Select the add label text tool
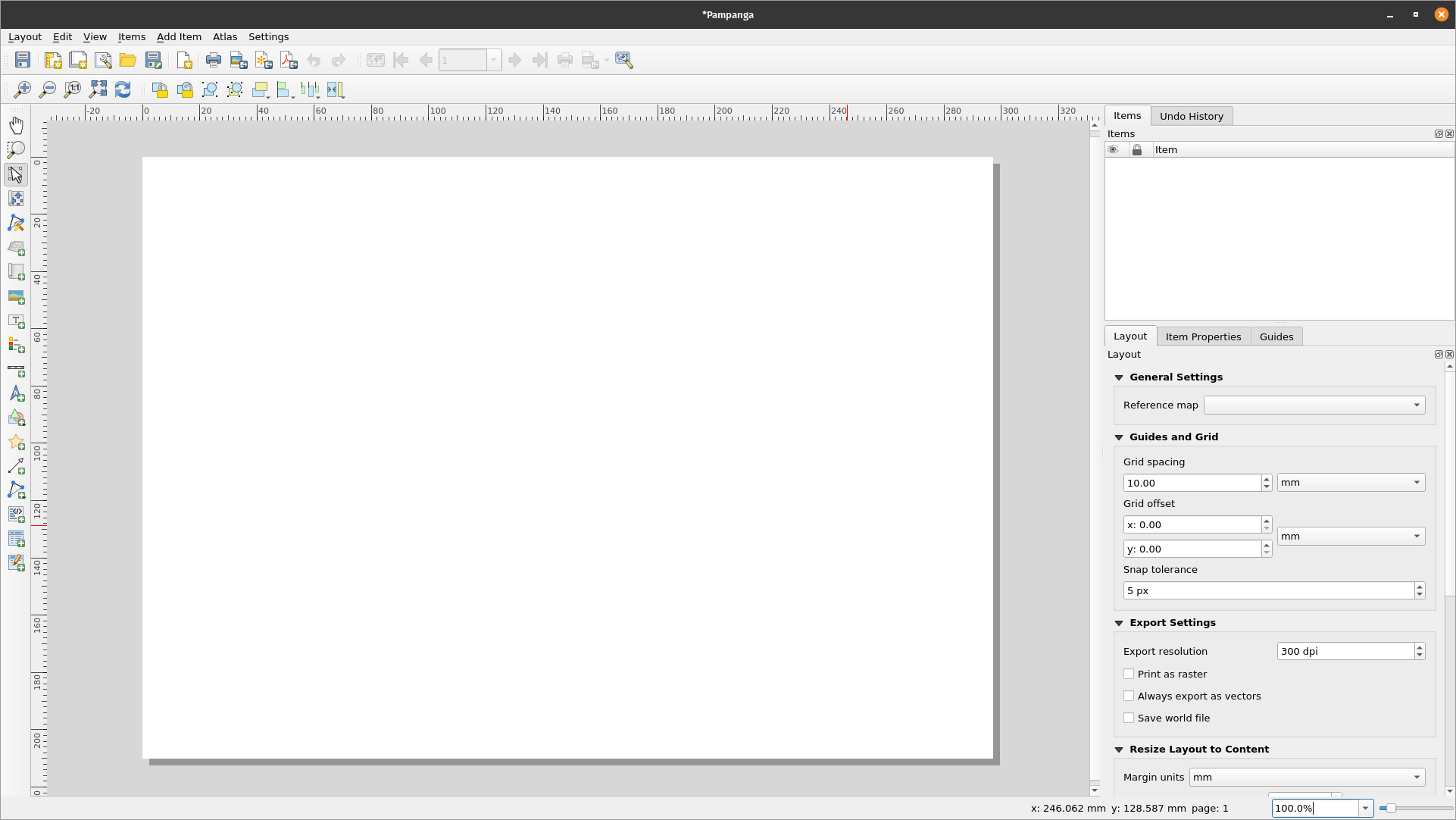1456x820 pixels. [15, 319]
